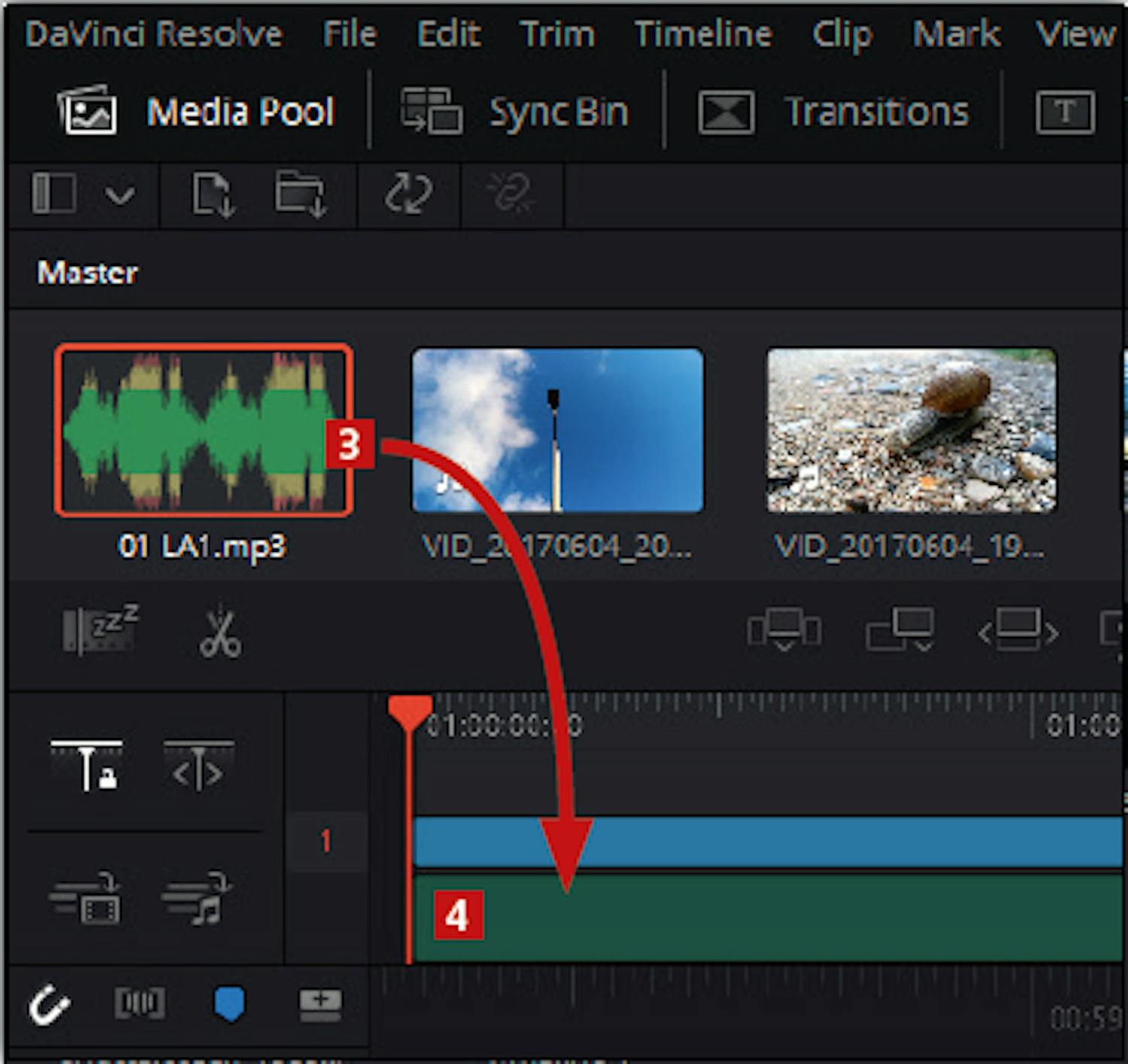Click the smart insert edit icon
1128x1064 pixels.
tap(784, 630)
